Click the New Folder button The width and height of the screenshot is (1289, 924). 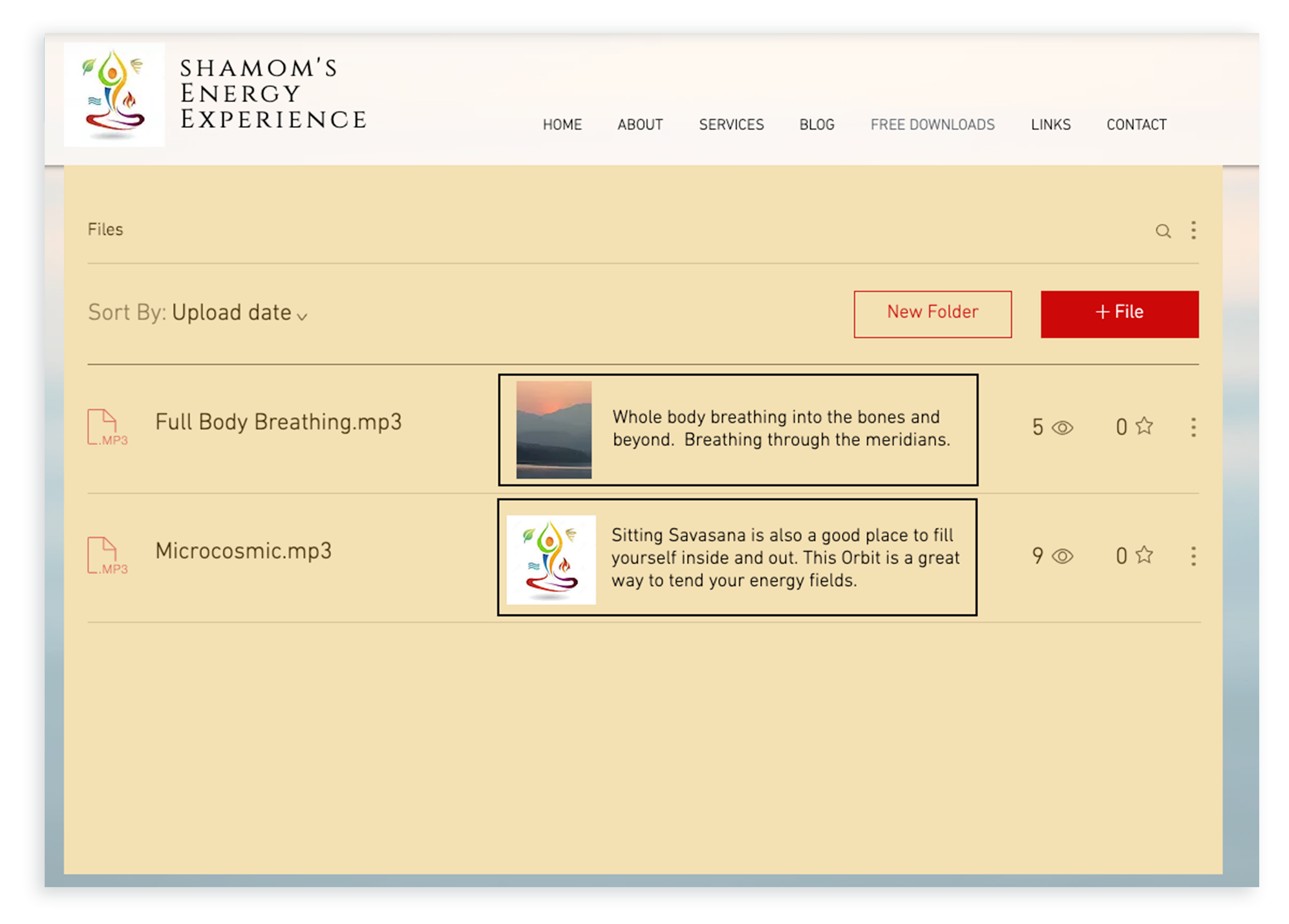coord(932,314)
